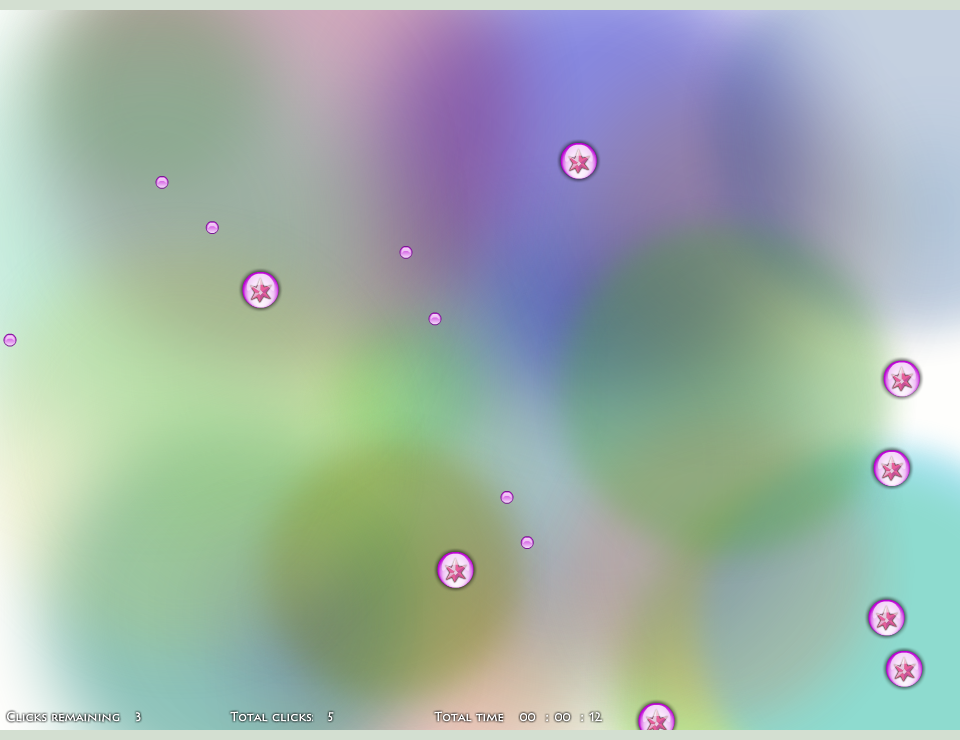The image size is (960, 740).
Task: Click the small dot just below the upper-left dot
Action: click(212, 227)
